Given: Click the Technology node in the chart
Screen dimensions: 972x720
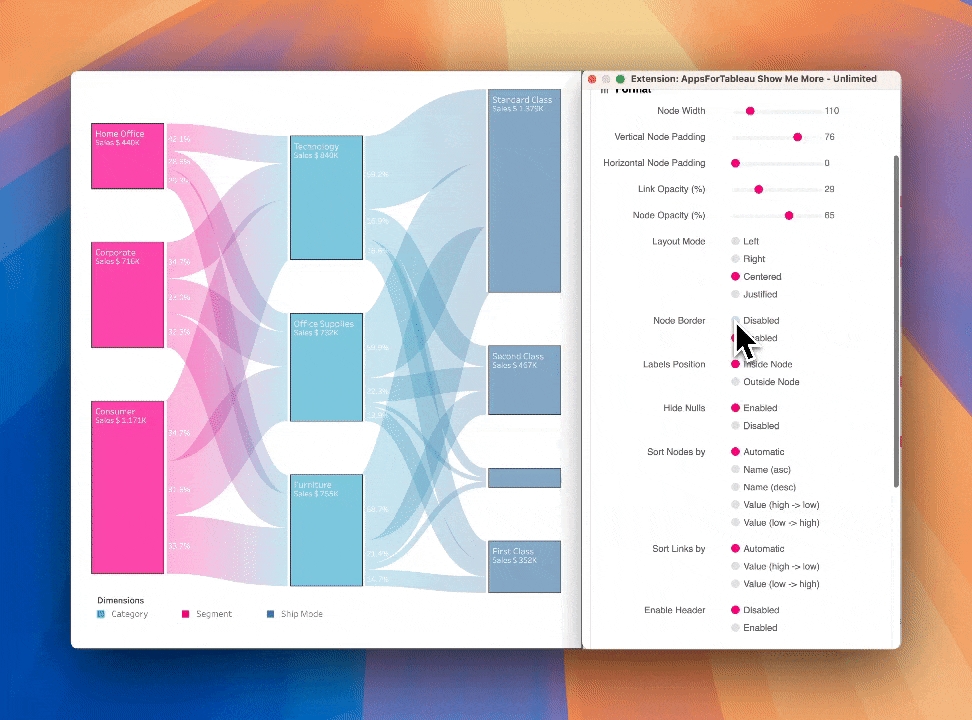Looking at the screenshot, I should point(326,198).
